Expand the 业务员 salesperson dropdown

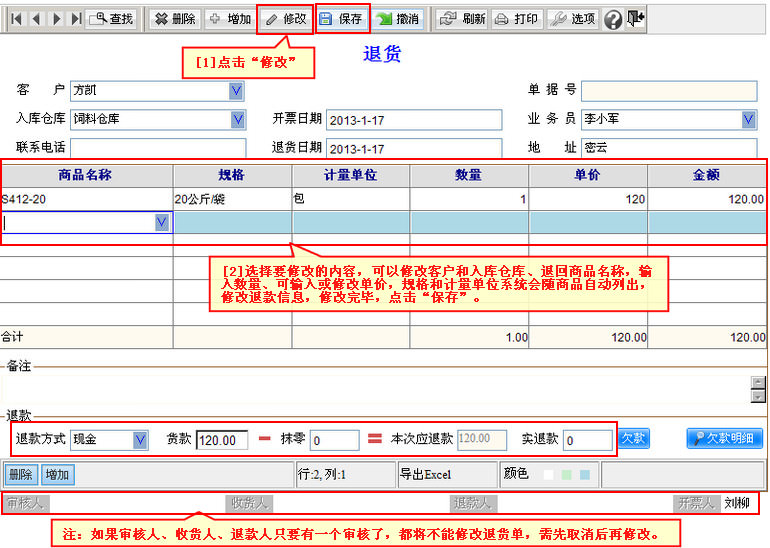[x=748, y=119]
